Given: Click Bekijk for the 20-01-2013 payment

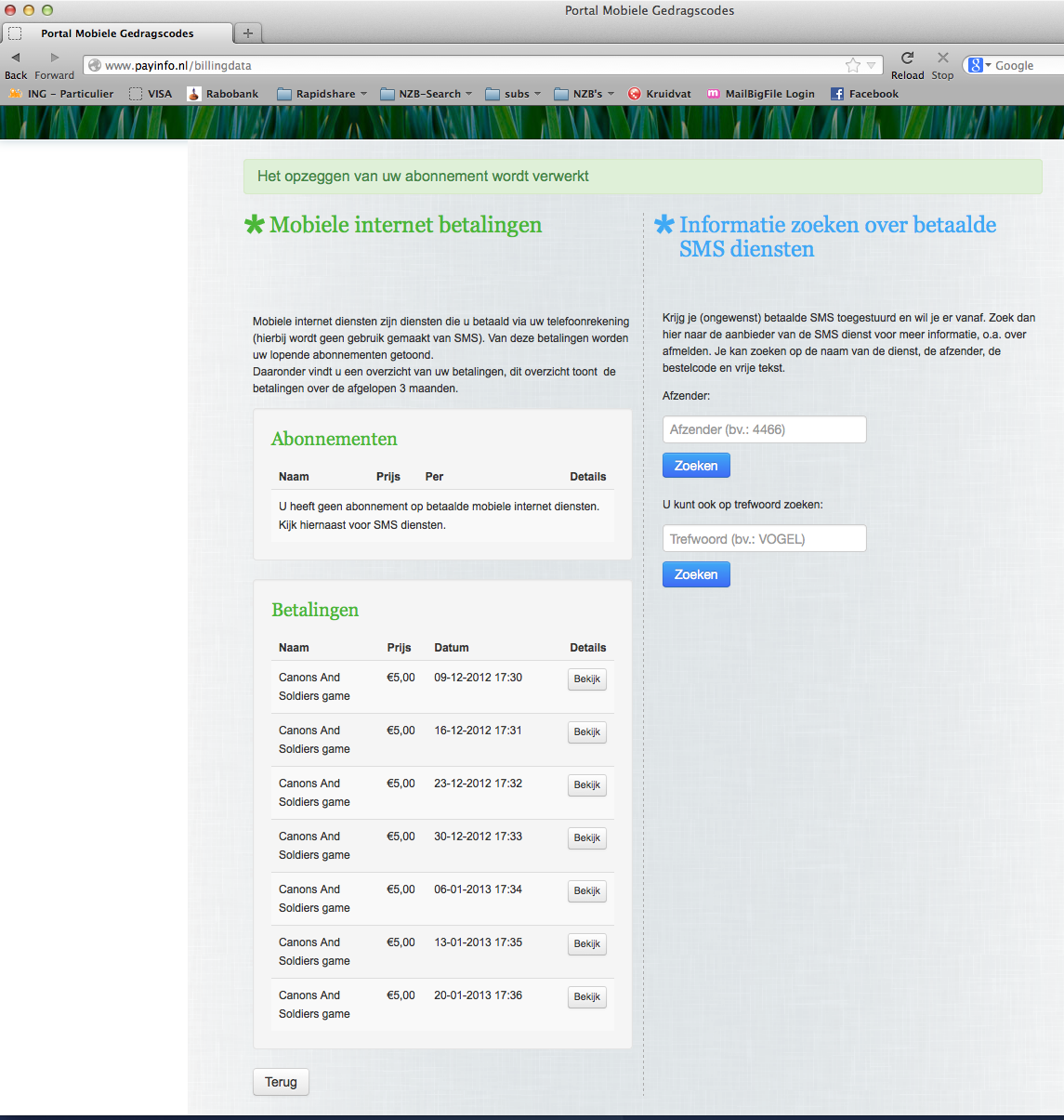Looking at the screenshot, I should click(587, 997).
